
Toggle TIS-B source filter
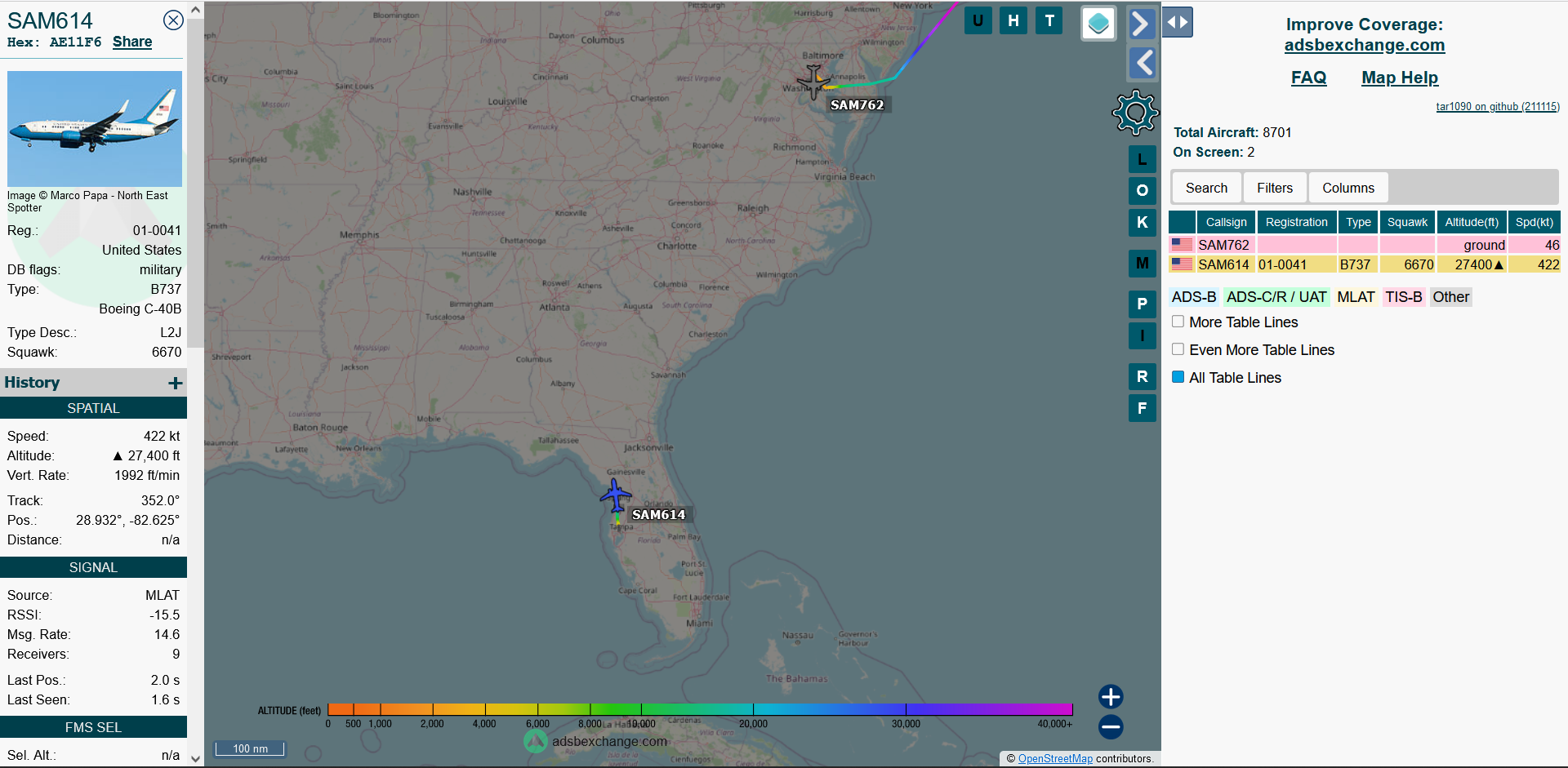tap(1403, 297)
